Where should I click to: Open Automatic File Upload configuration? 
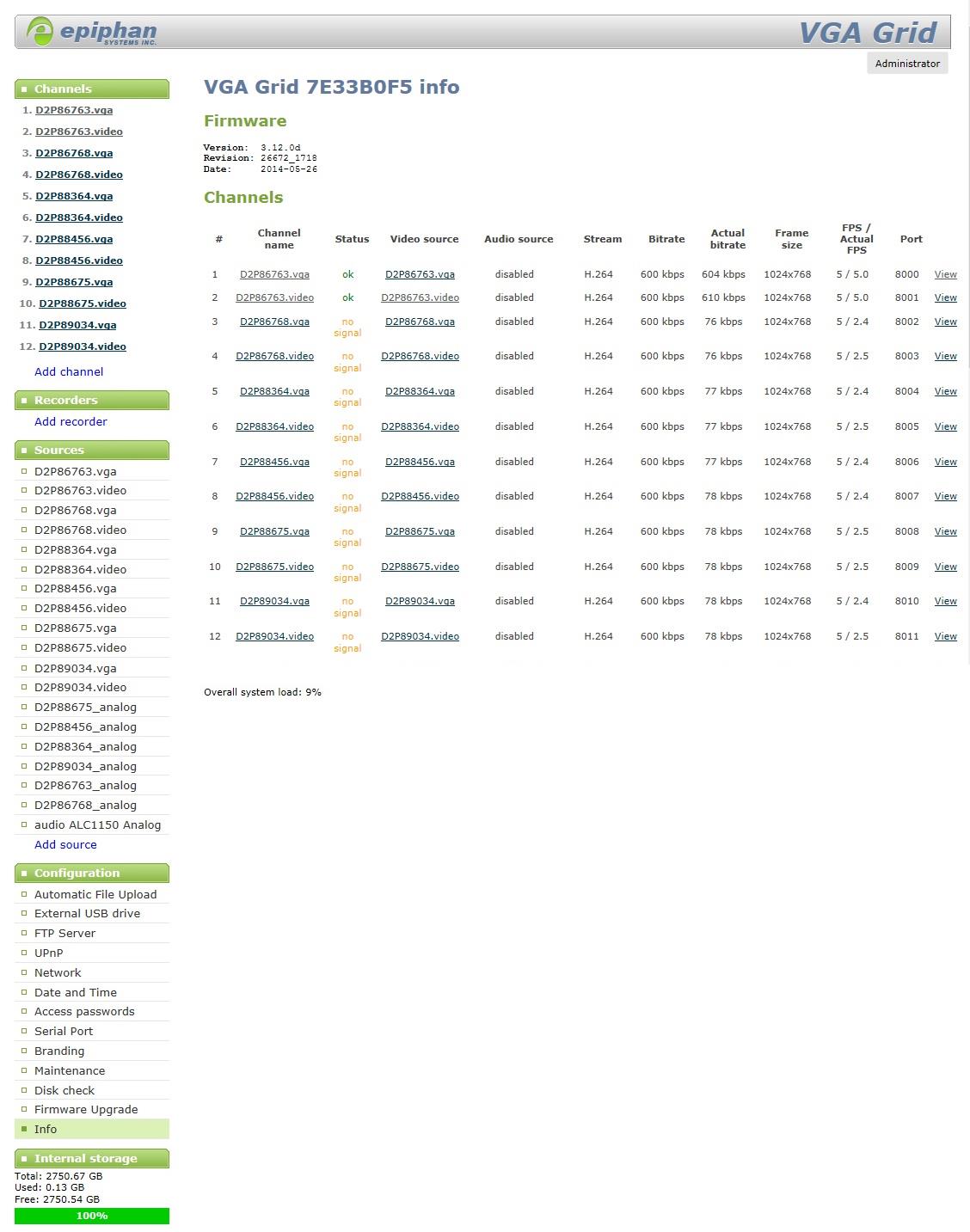pyautogui.click(x=95, y=894)
